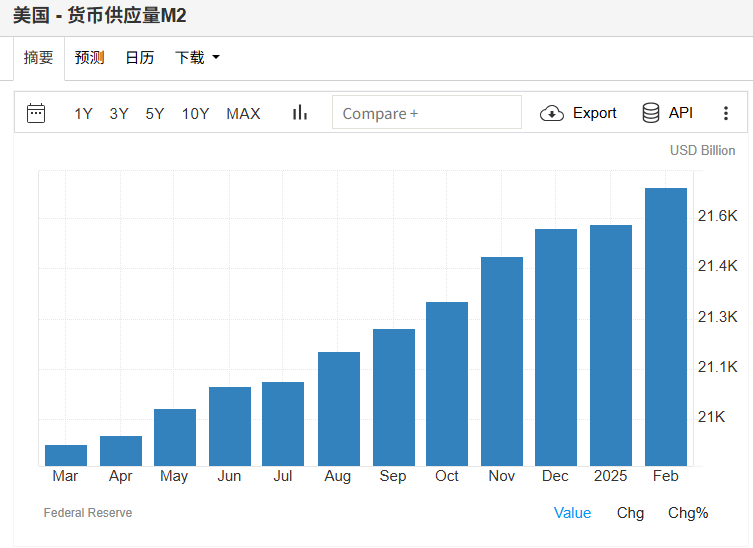Click the Nov bar in chart
753x548 pixels.
point(502,361)
